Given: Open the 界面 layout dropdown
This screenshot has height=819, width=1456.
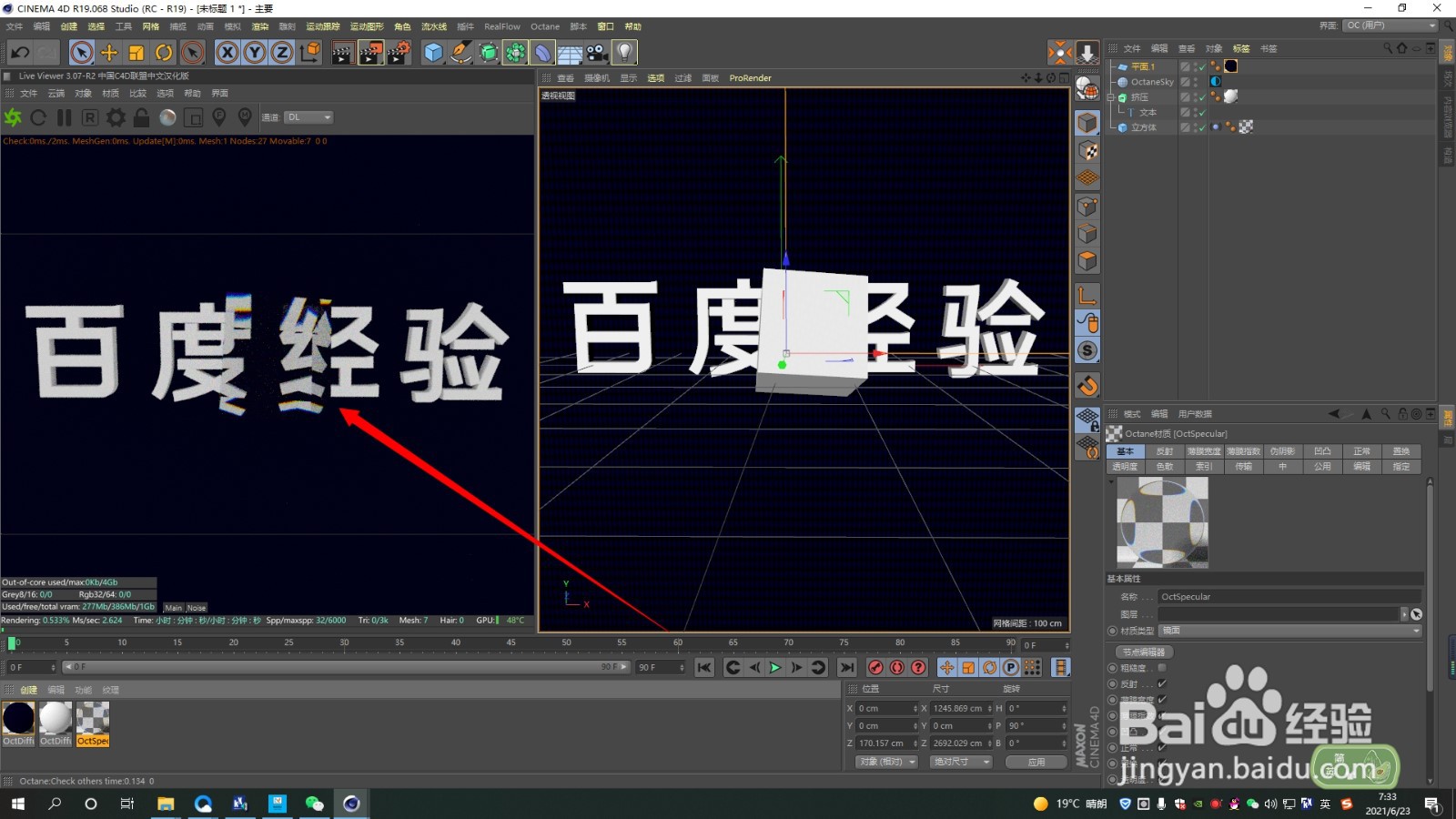Looking at the screenshot, I should (x=1390, y=25).
